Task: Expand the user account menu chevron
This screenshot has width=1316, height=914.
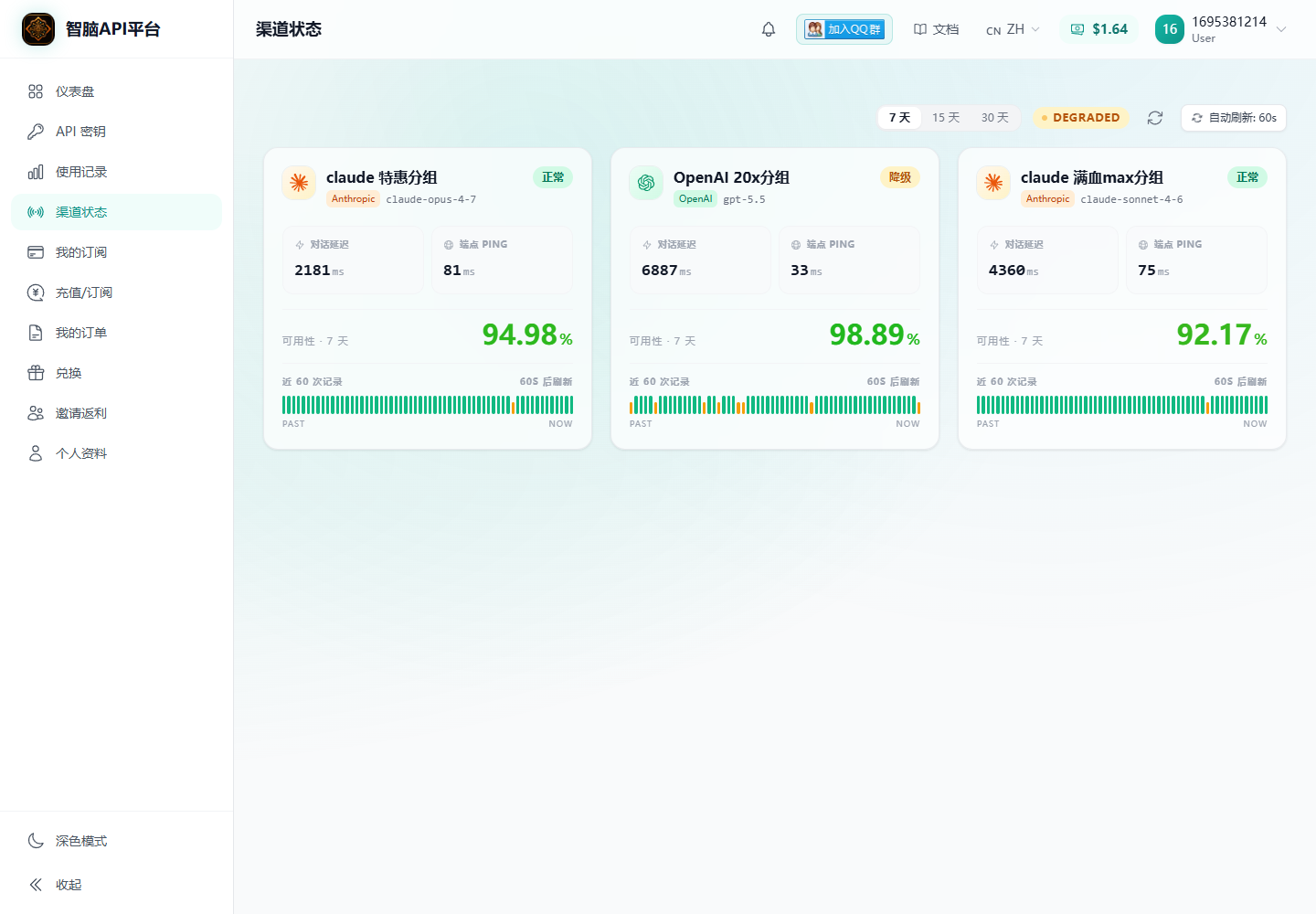Action: point(1281,29)
